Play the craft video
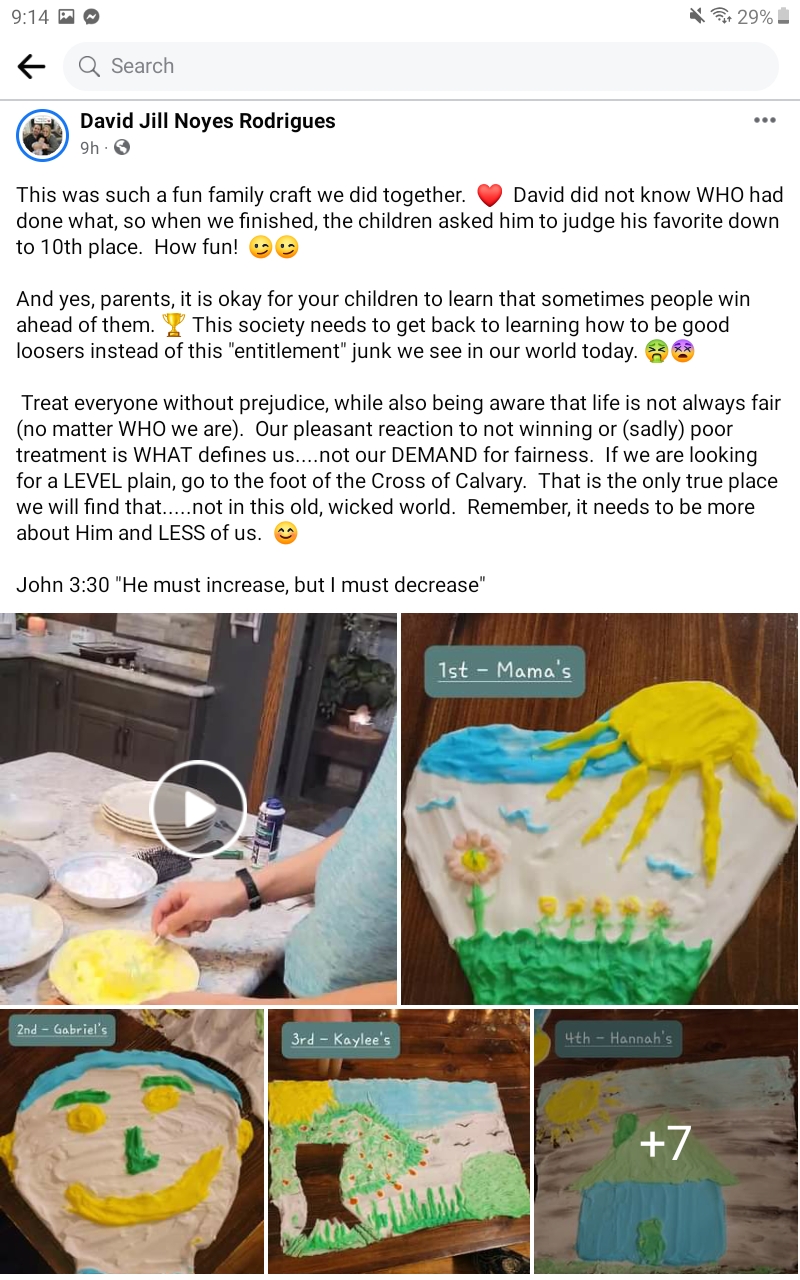The image size is (800, 1280). (198, 808)
